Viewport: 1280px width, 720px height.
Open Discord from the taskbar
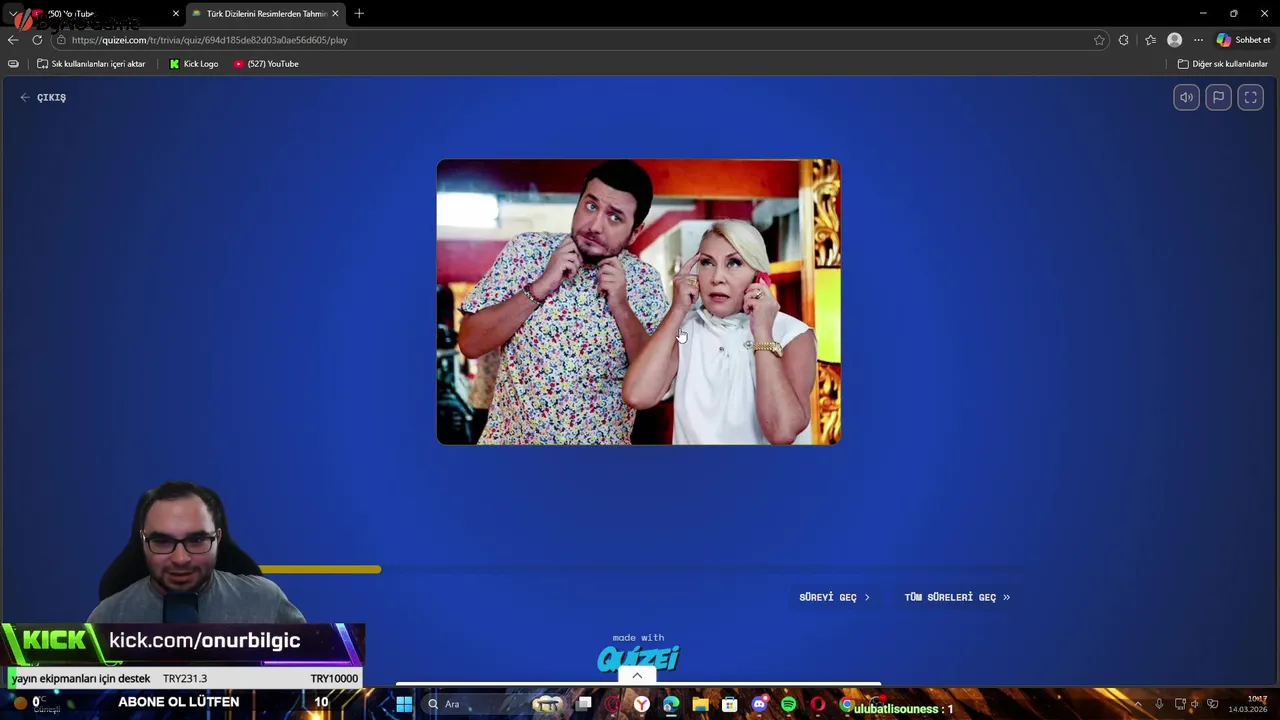coord(759,704)
